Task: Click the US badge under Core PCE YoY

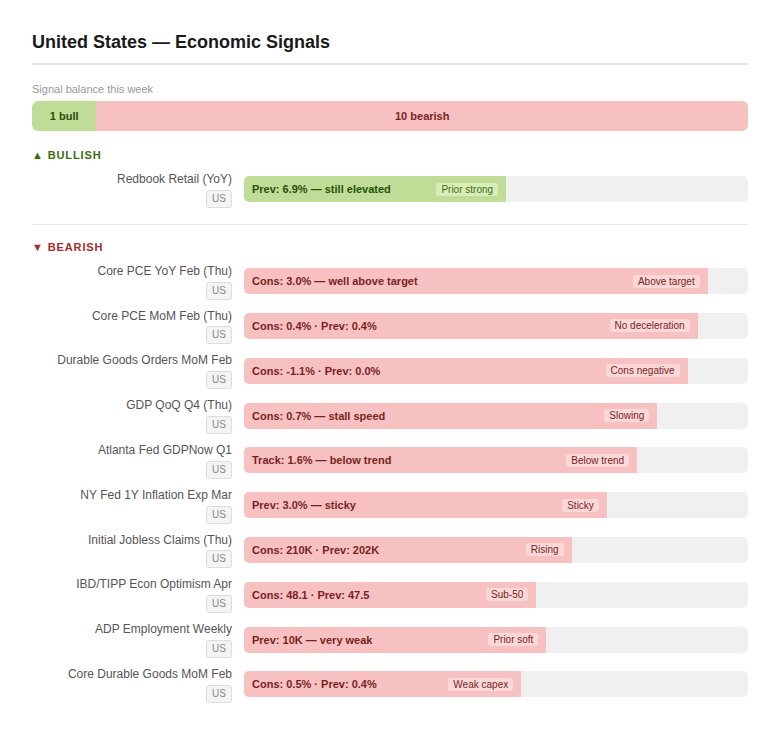Action: coord(219,290)
